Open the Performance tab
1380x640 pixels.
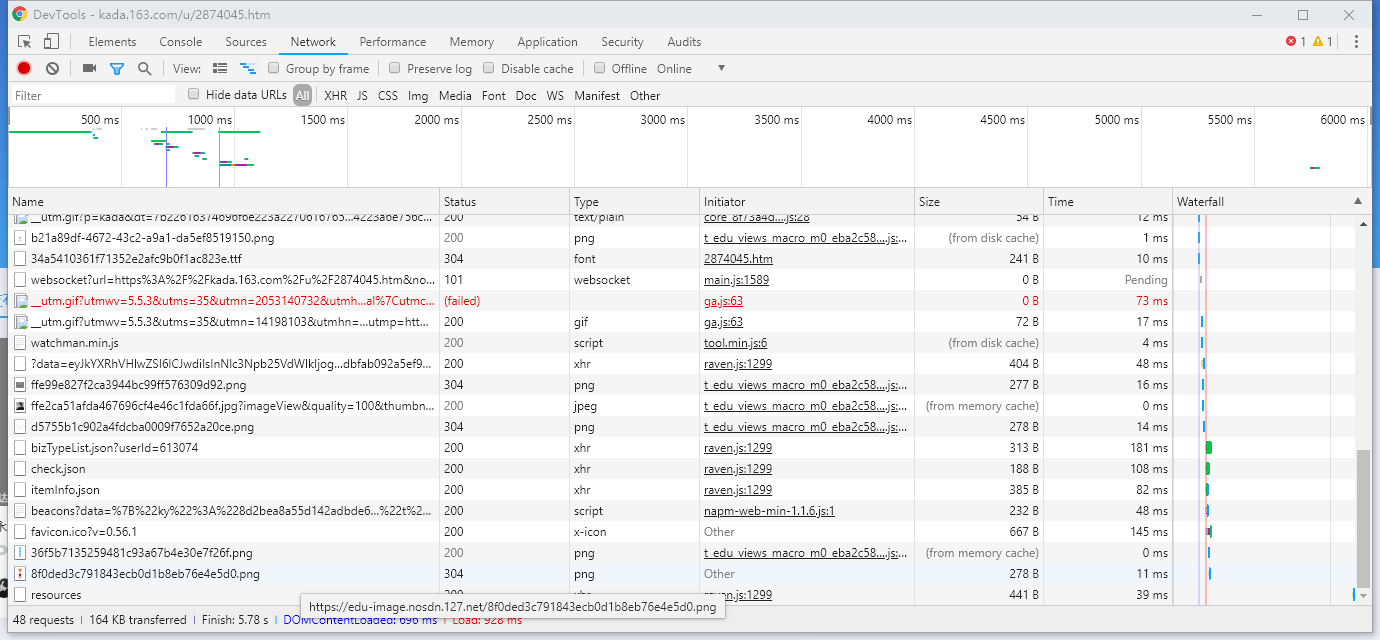pyautogui.click(x=392, y=42)
